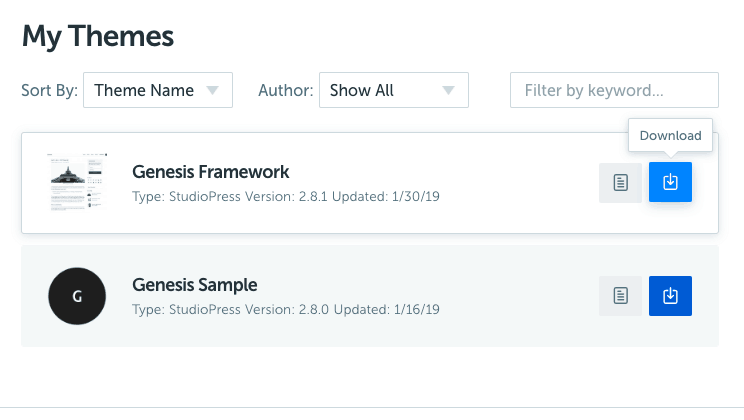744x420 pixels.
Task: Focus the "Filter by keyword" search field
Action: (x=614, y=90)
